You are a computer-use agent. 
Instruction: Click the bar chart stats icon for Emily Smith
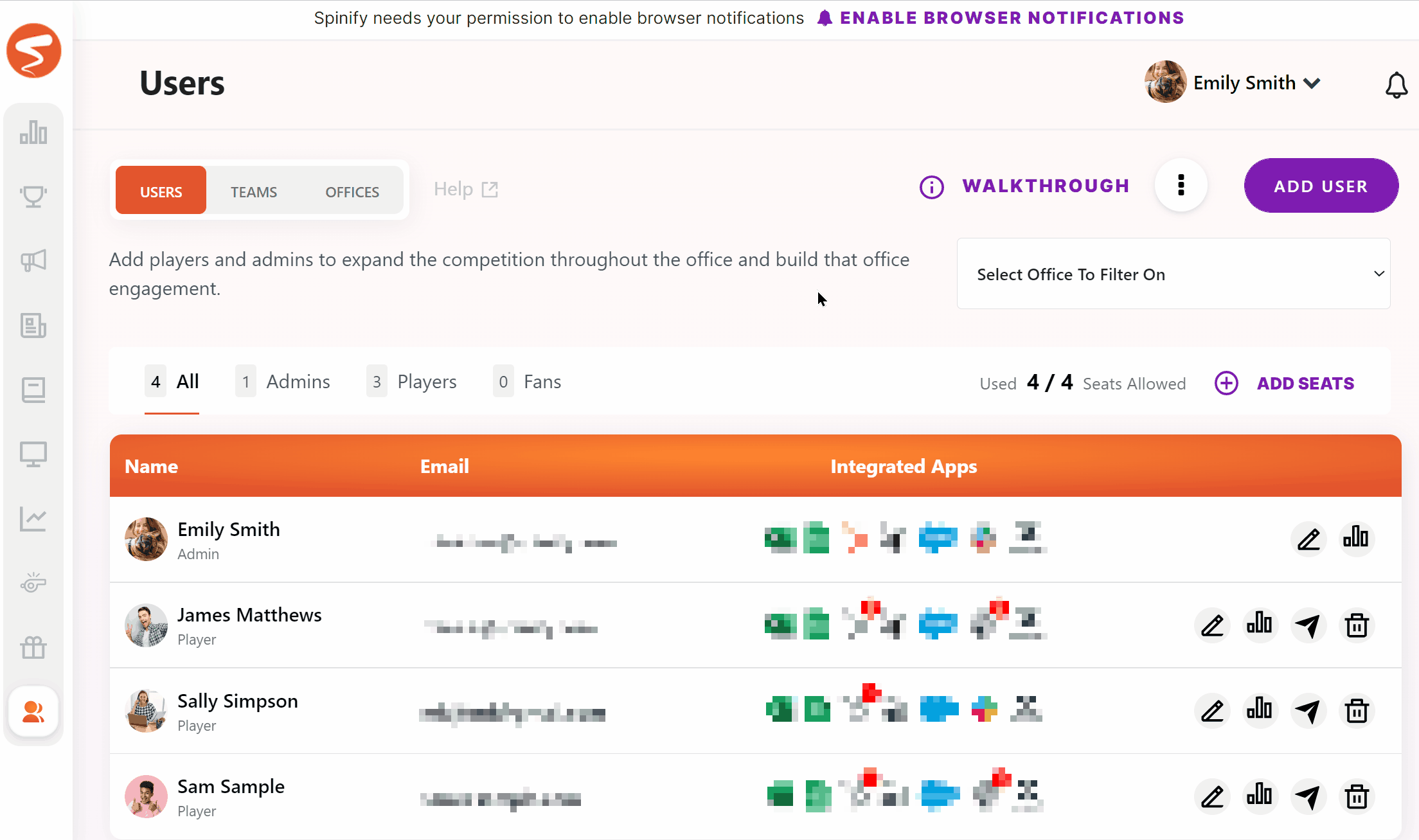[1356, 538]
